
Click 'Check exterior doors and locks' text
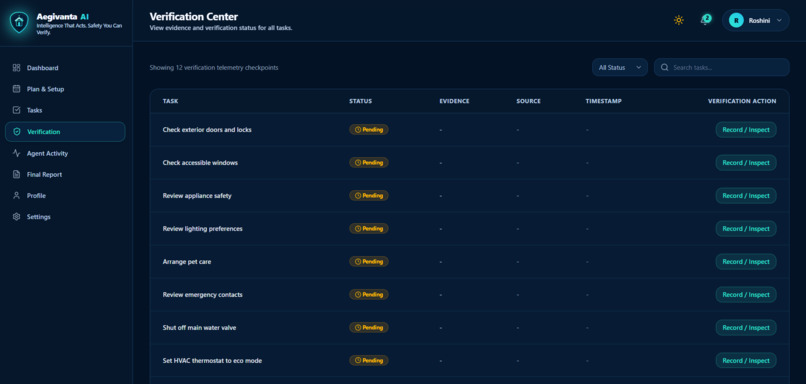pos(207,130)
